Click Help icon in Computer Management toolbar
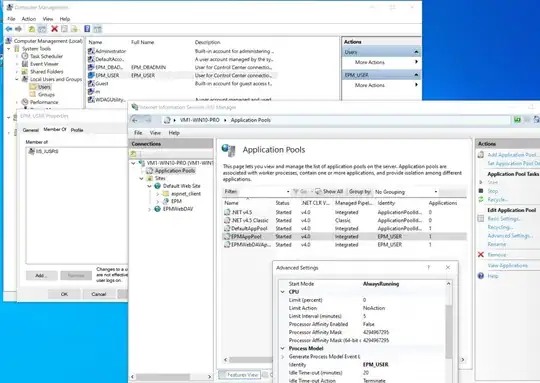The image size is (540, 383). tap(87, 29)
